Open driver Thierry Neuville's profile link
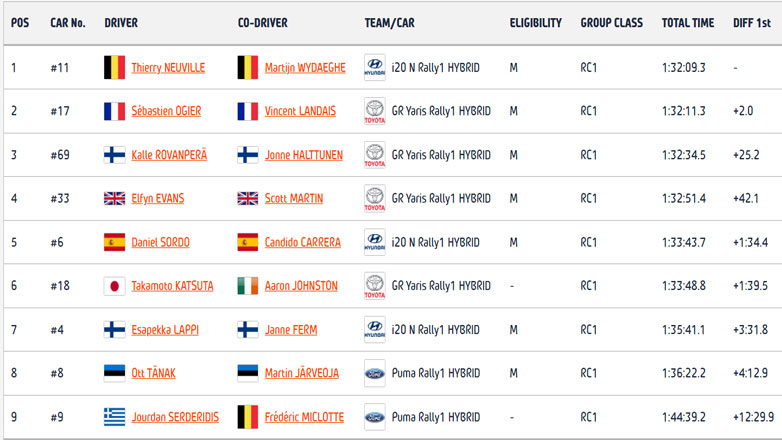Image resolution: width=782 pixels, height=440 pixels. pyautogui.click(x=168, y=68)
